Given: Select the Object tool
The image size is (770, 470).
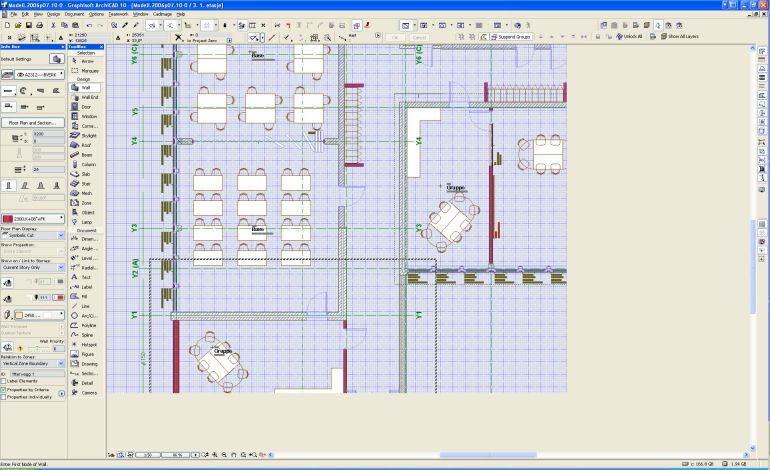Looking at the screenshot, I should coord(86,213).
